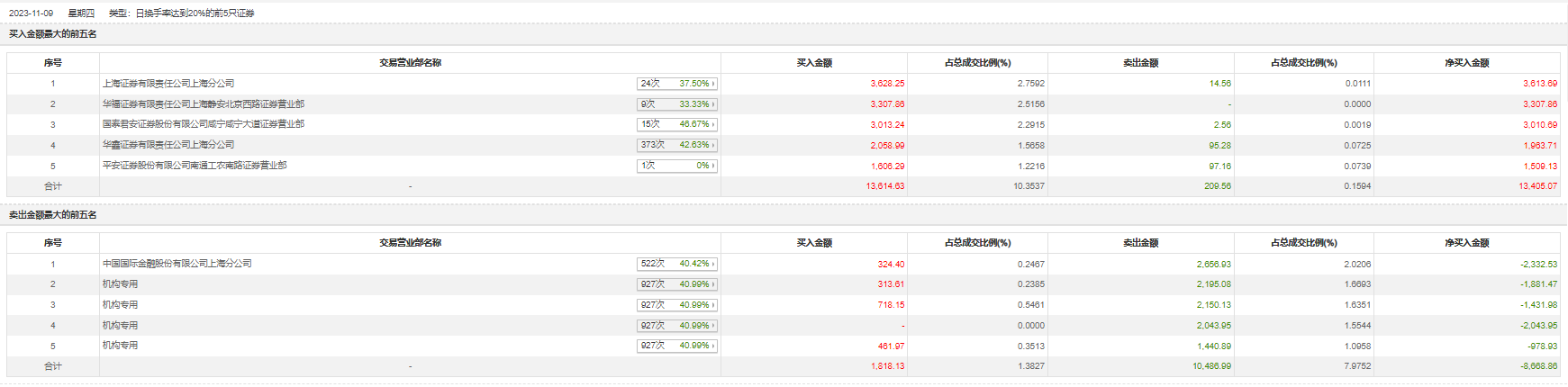Expand the 1次 0% stats box
The image size is (1568, 387).
coord(676,166)
